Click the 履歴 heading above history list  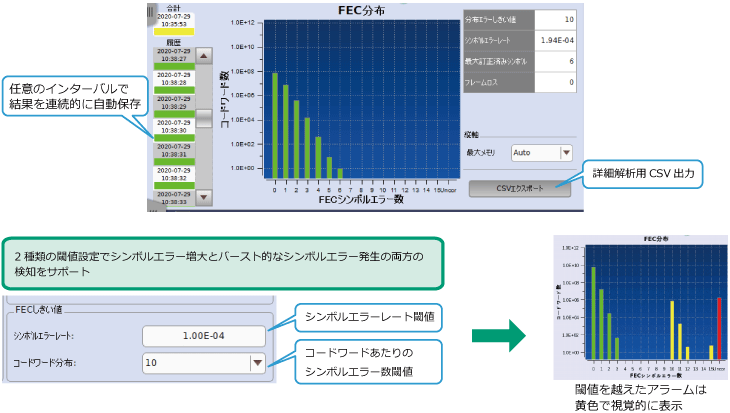(x=174, y=42)
